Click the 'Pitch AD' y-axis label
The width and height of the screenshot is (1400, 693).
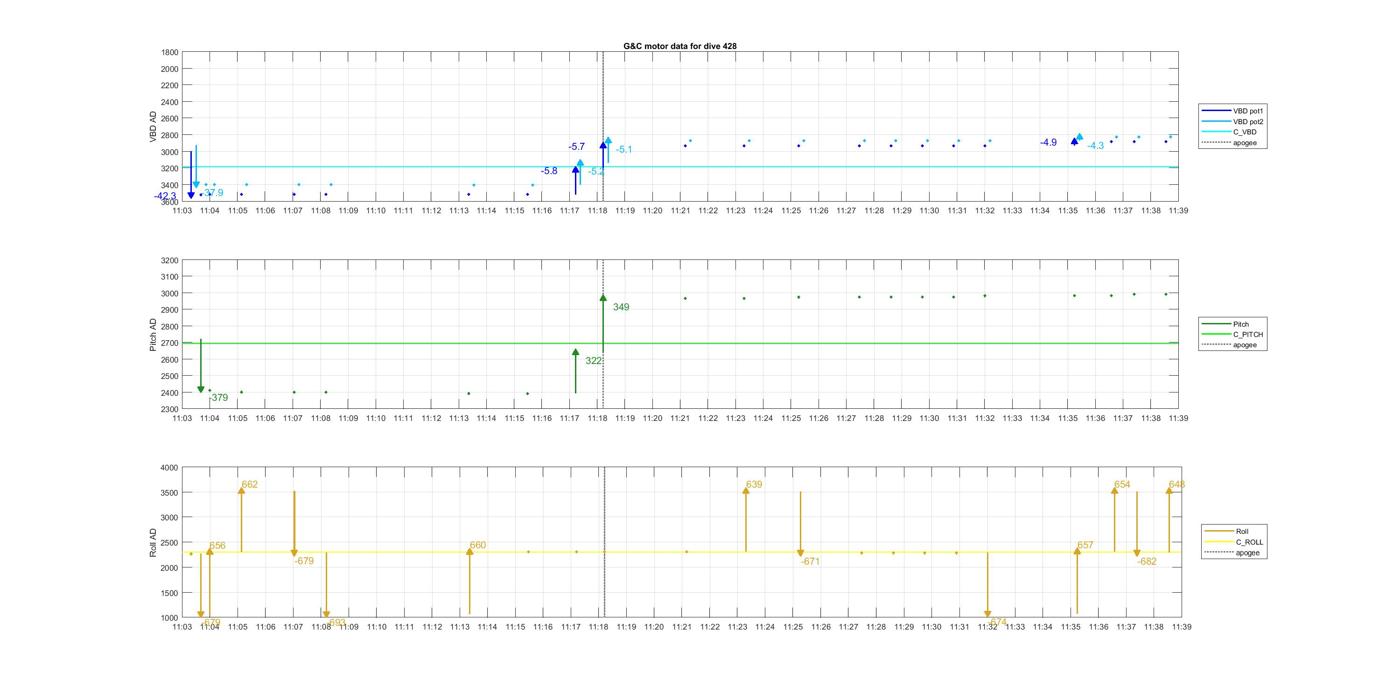click(153, 334)
